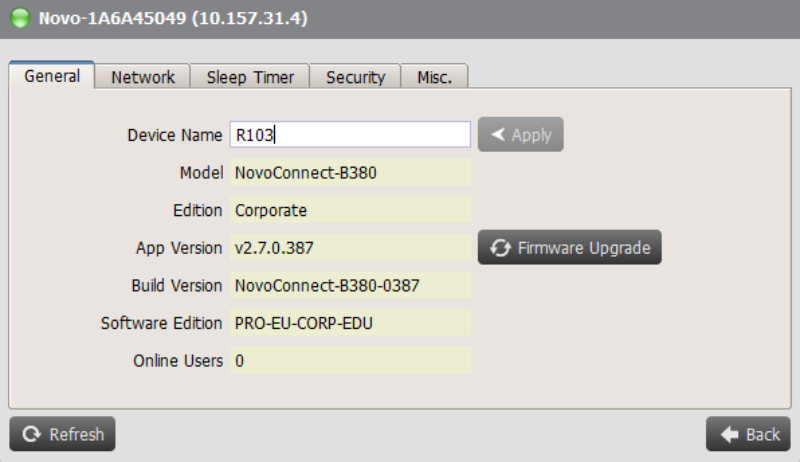Click Software Edition PRO-EU-CORP-EDU value

point(350,323)
